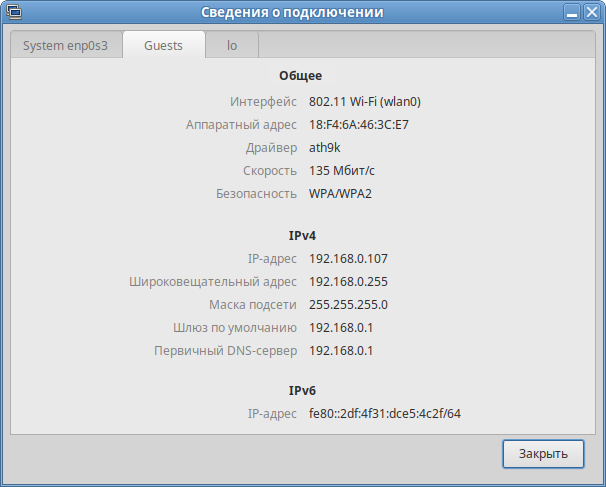Click the interface value 802.11 Wi-Fi (wlan0)
The image size is (606, 487).
click(365, 101)
